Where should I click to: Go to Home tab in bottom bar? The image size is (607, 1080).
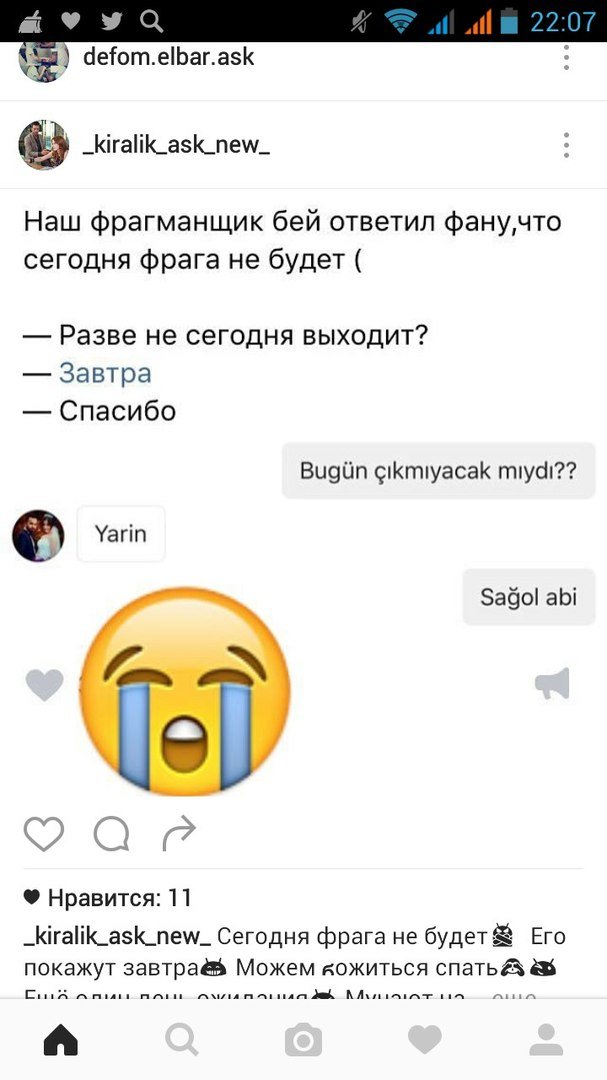[x=61, y=1039]
